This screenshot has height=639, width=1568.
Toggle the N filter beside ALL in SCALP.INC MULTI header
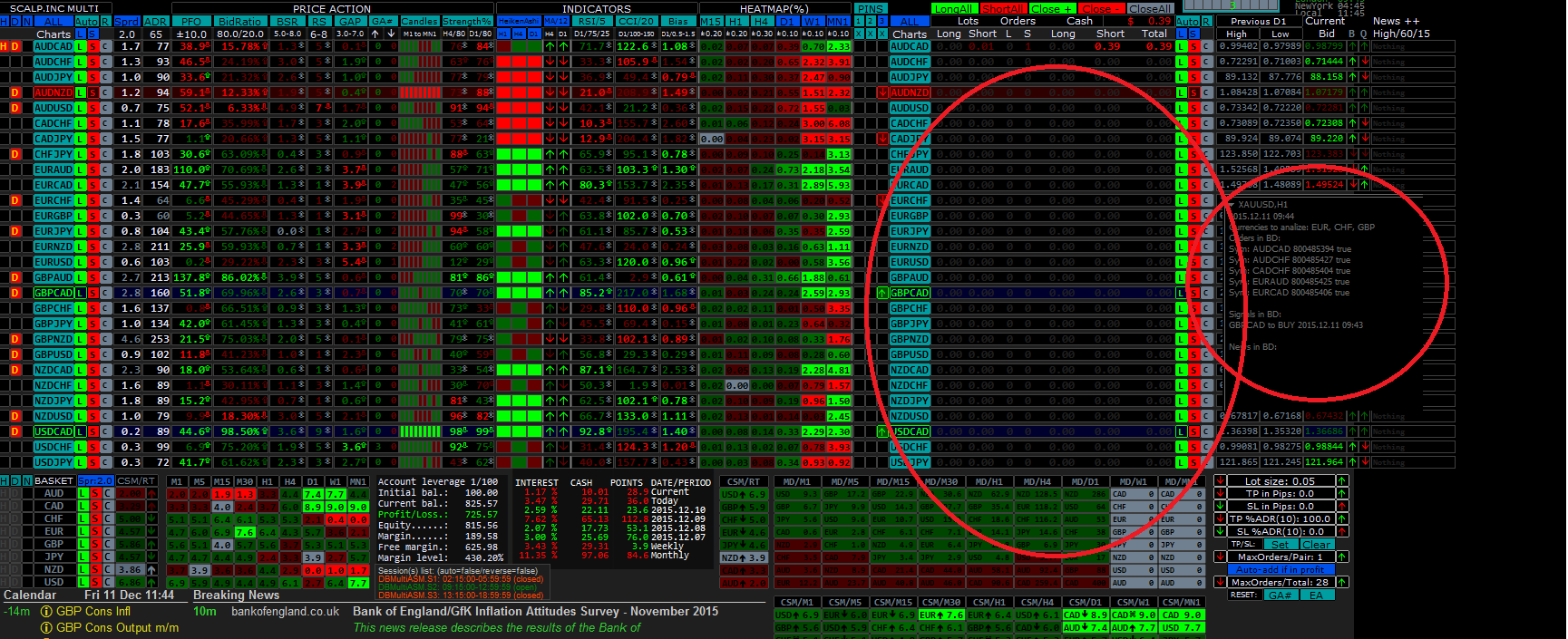click(27, 21)
